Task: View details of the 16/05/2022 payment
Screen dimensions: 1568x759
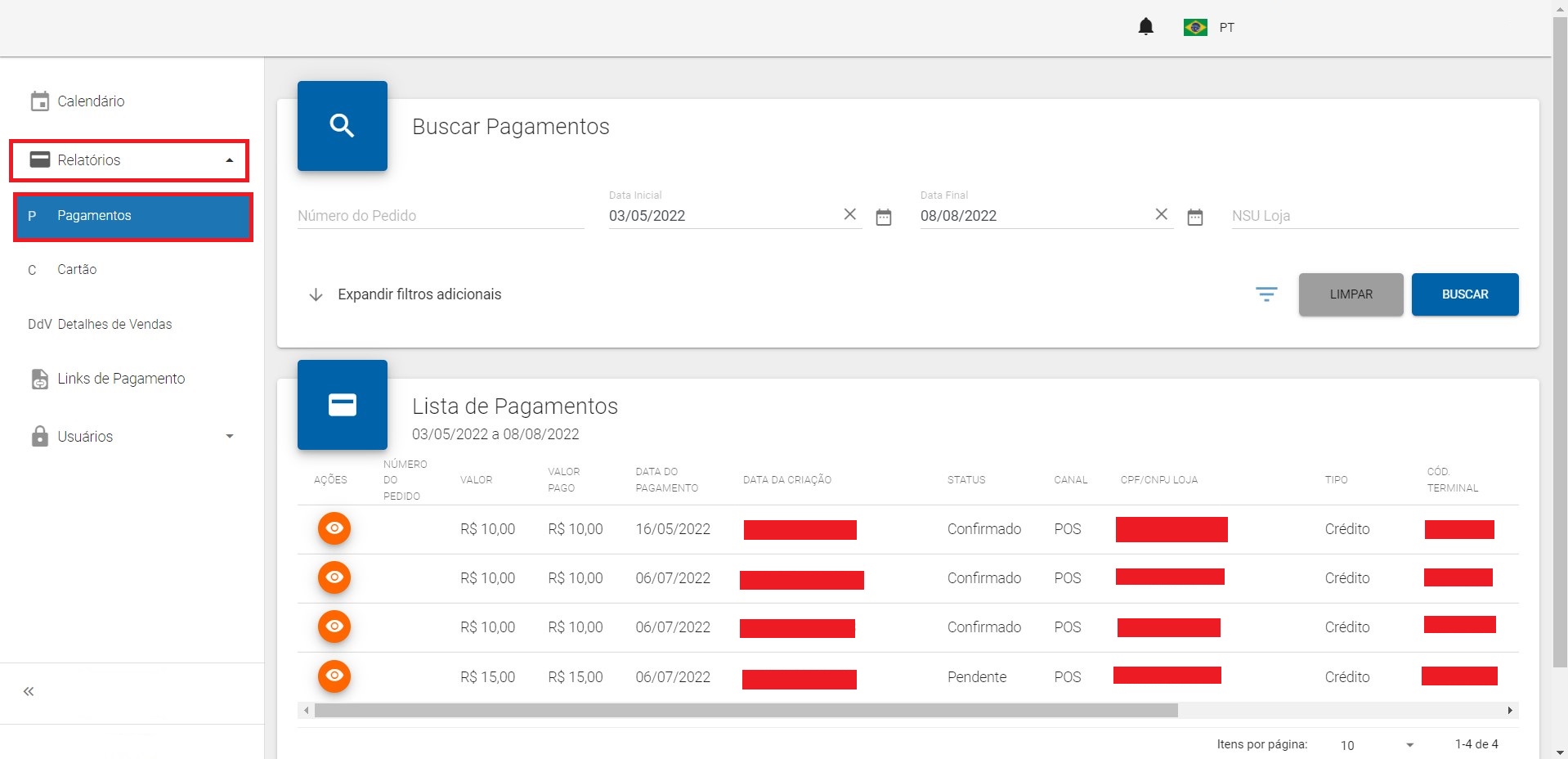Action: tap(334, 528)
